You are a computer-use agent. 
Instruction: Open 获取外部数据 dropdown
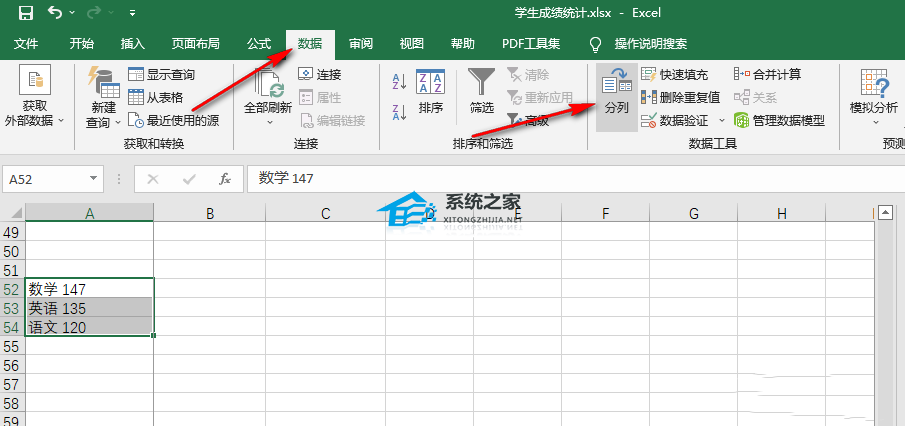pyautogui.click(x=35, y=97)
